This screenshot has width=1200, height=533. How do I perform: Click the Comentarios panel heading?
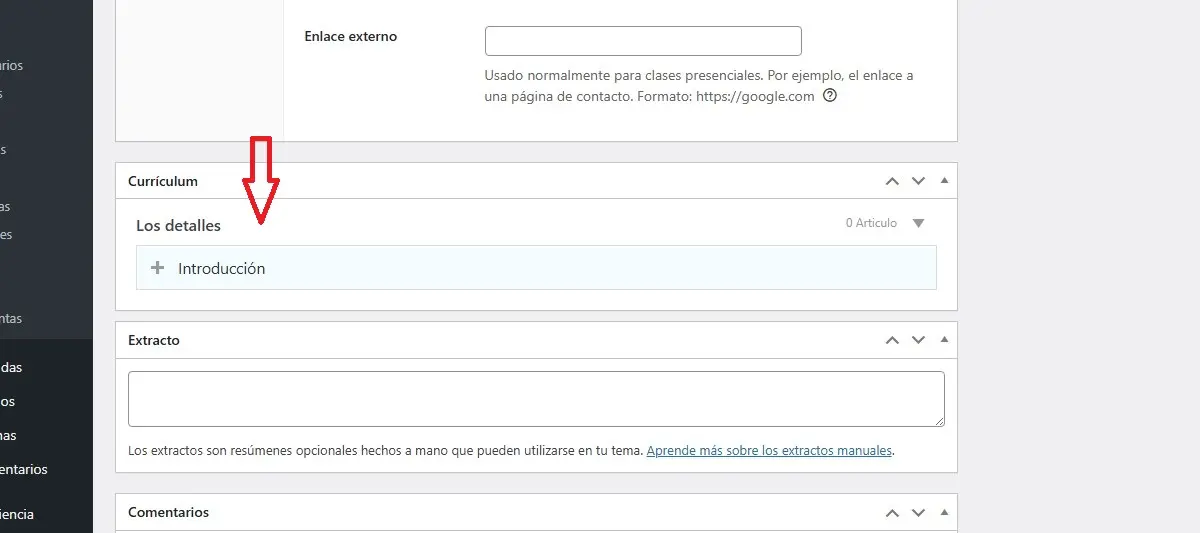coord(168,512)
